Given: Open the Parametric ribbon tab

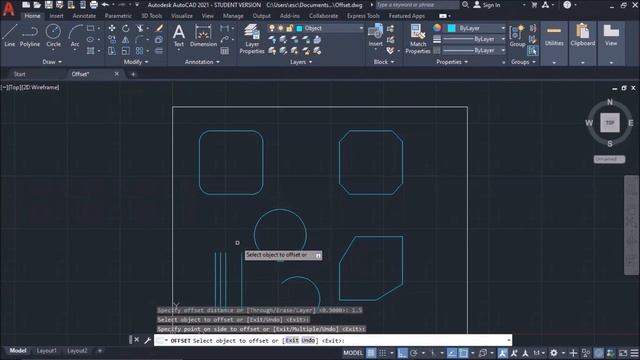Looking at the screenshot, I should (118, 16).
